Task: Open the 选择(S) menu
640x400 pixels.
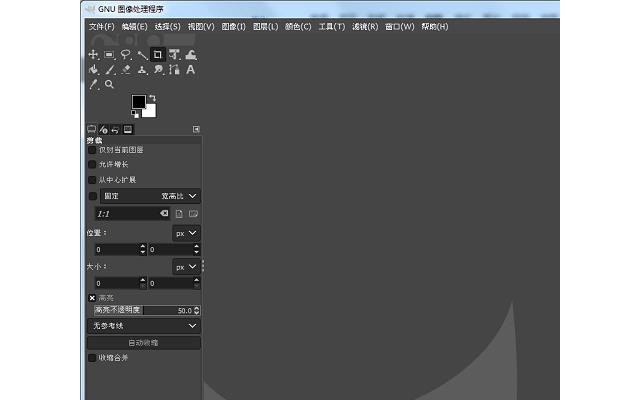Action: click(x=167, y=27)
